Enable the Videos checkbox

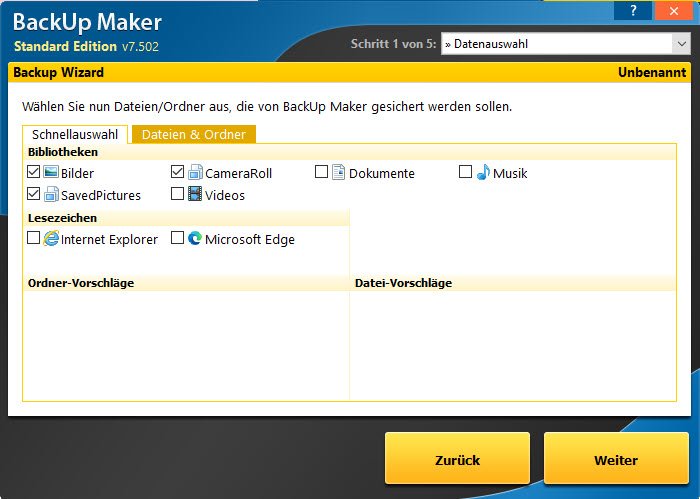(x=177, y=194)
